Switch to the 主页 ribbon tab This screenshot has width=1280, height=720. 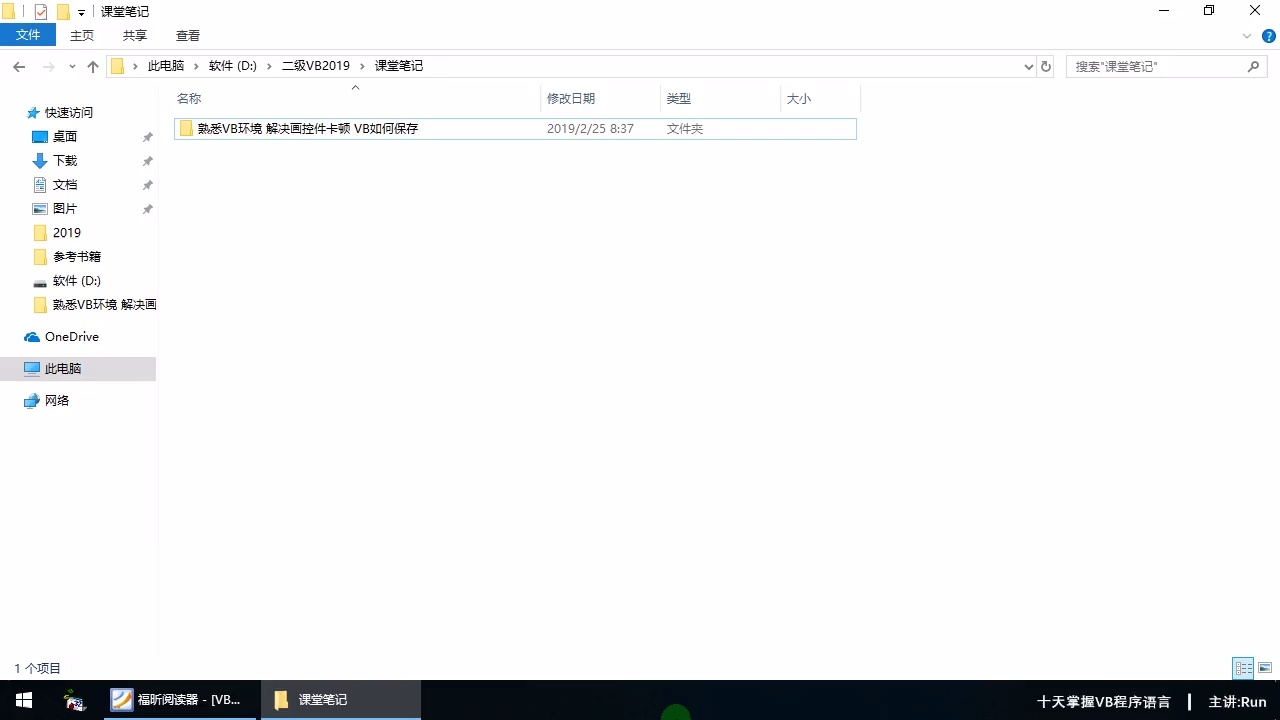(x=81, y=35)
